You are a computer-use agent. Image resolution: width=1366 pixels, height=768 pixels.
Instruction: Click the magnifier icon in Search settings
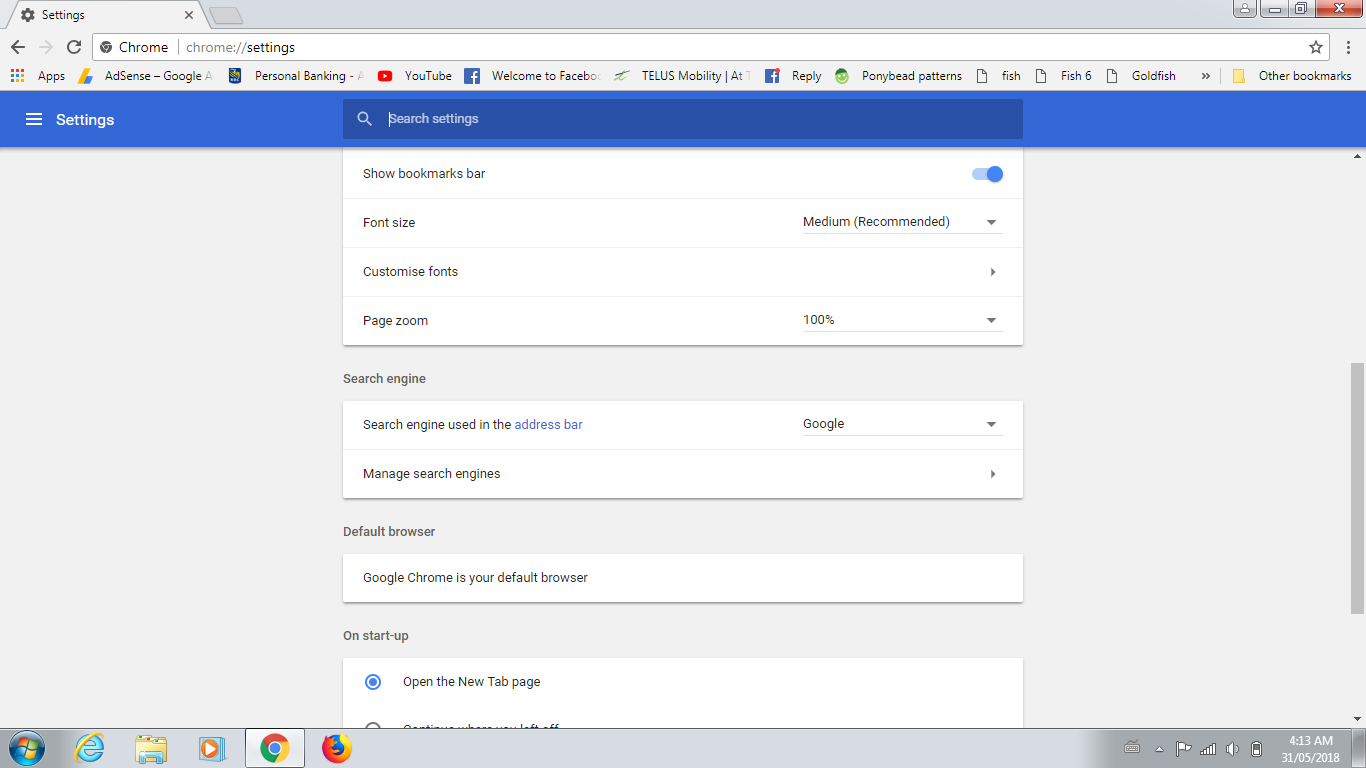pyautogui.click(x=365, y=119)
